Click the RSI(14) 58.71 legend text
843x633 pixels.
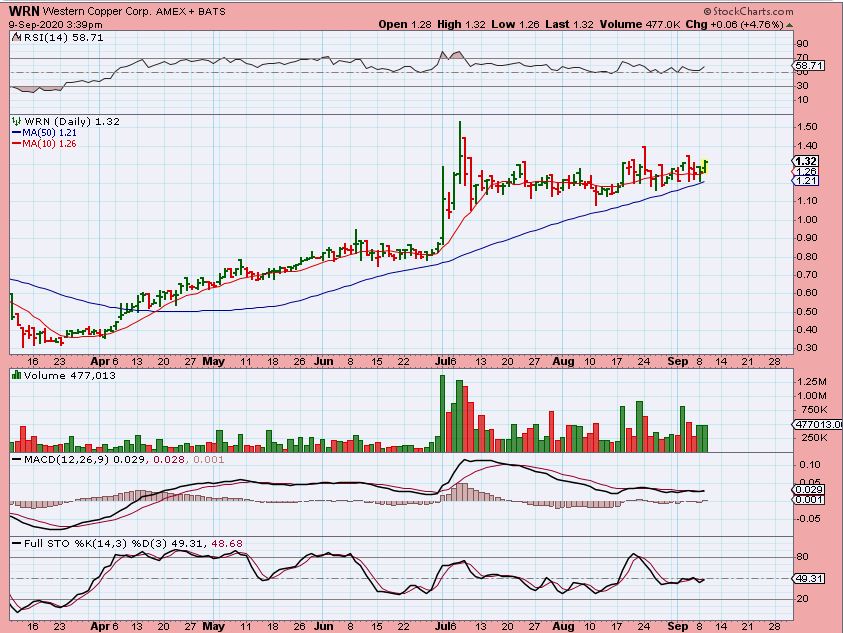click(63, 38)
